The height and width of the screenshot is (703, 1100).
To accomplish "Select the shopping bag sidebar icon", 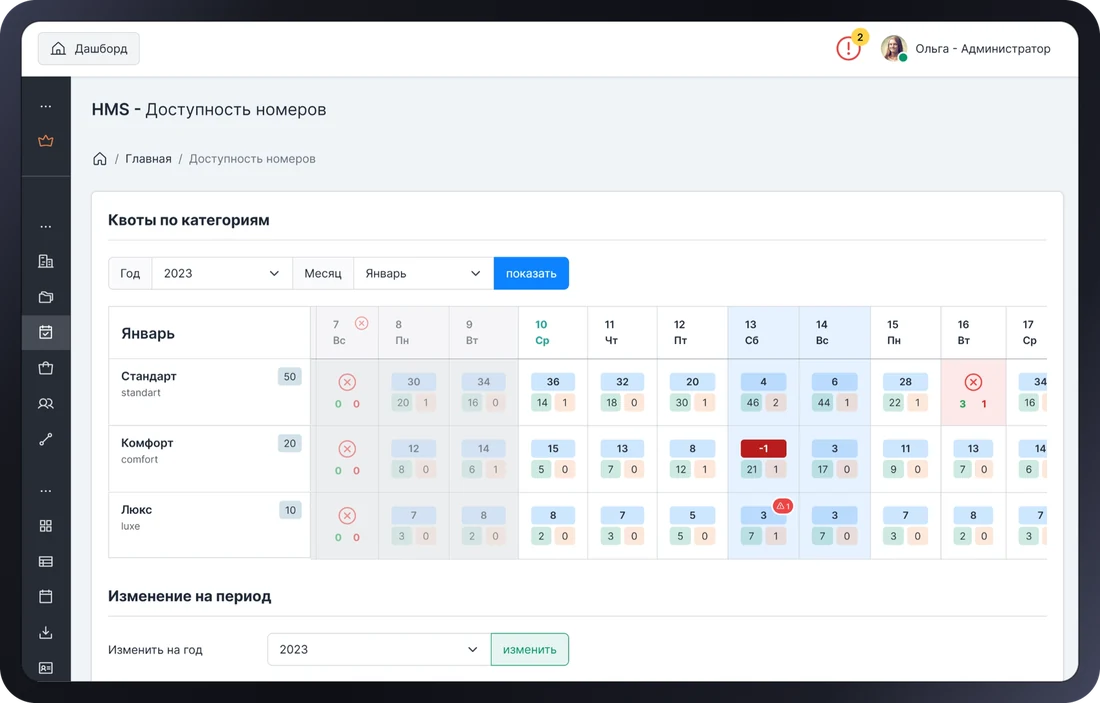I will tap(46, 368).
